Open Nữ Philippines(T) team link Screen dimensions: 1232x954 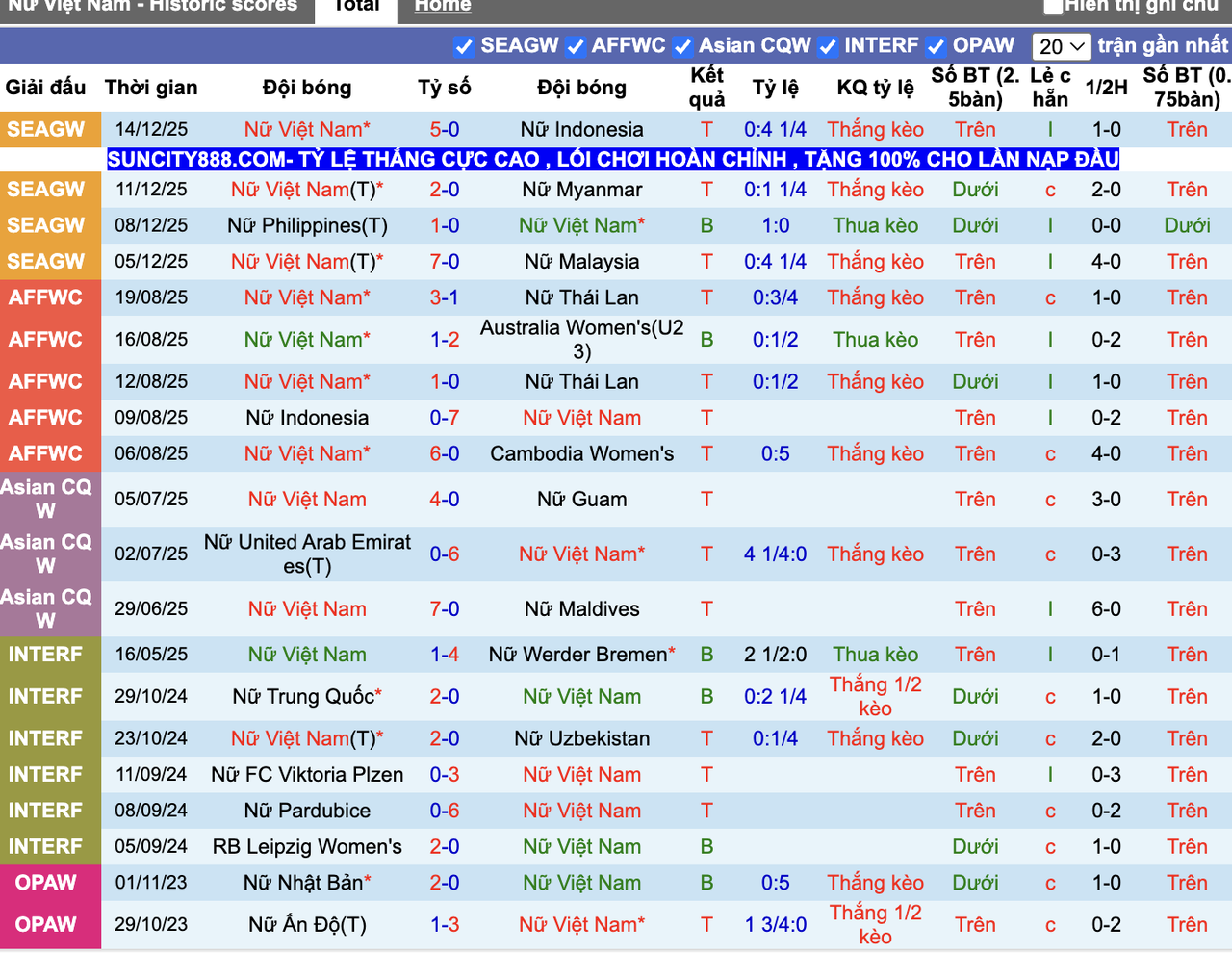pos(307,226)
